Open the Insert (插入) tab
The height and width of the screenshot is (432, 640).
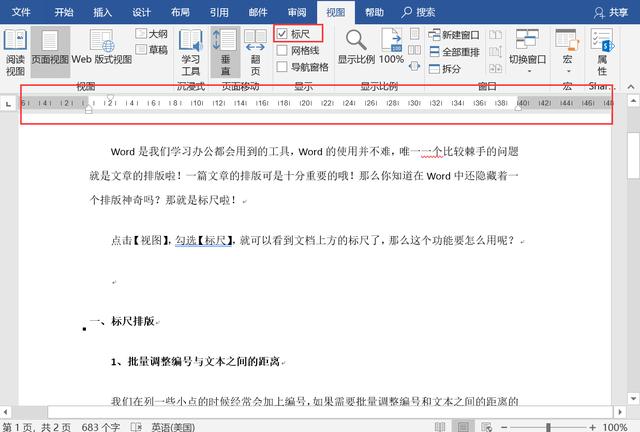102,12
